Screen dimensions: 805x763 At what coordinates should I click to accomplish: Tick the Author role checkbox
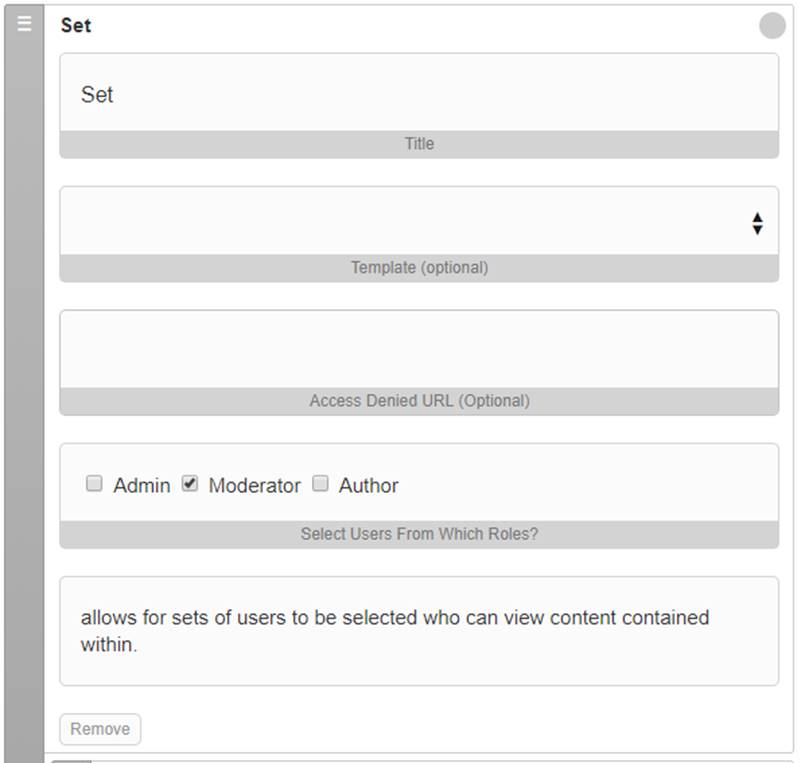coord(320,483)
